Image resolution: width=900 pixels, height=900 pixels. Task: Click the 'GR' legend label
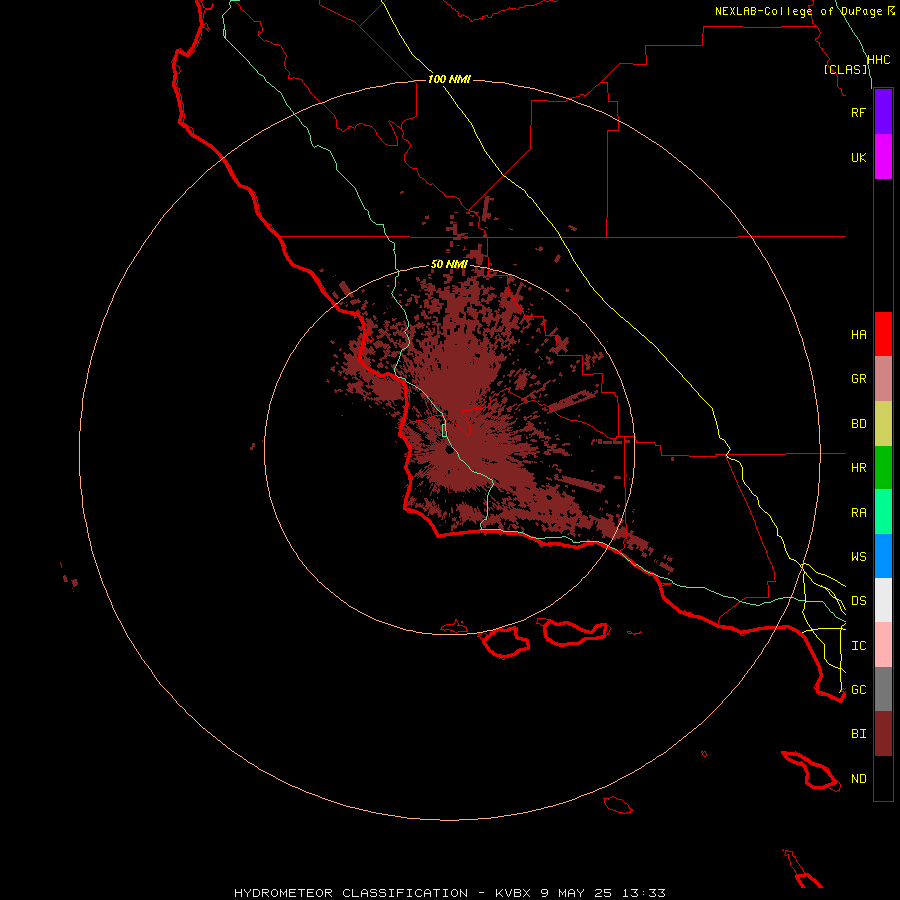[858, 379]
